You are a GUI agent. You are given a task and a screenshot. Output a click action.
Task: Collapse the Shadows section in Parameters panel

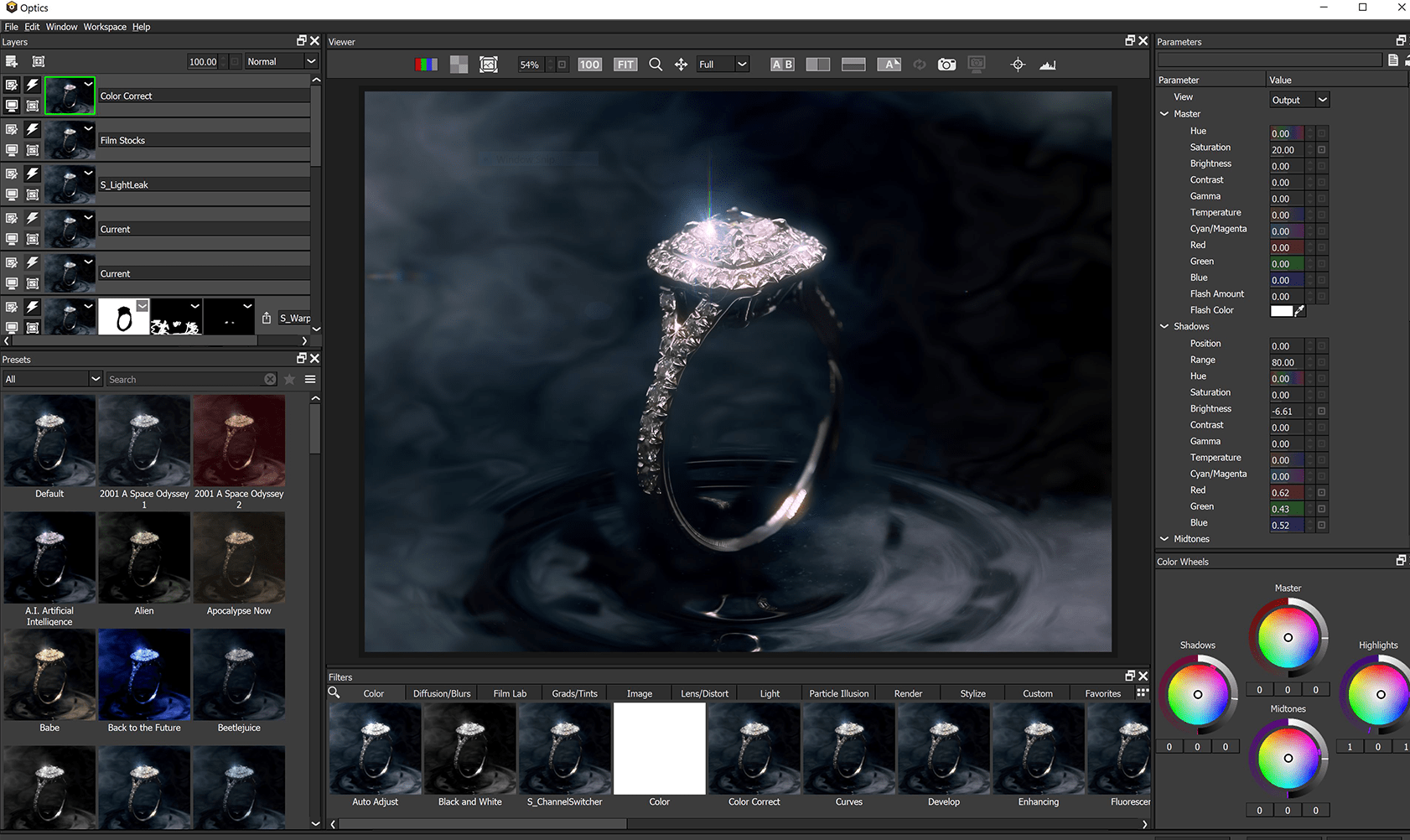point(1164,326)
